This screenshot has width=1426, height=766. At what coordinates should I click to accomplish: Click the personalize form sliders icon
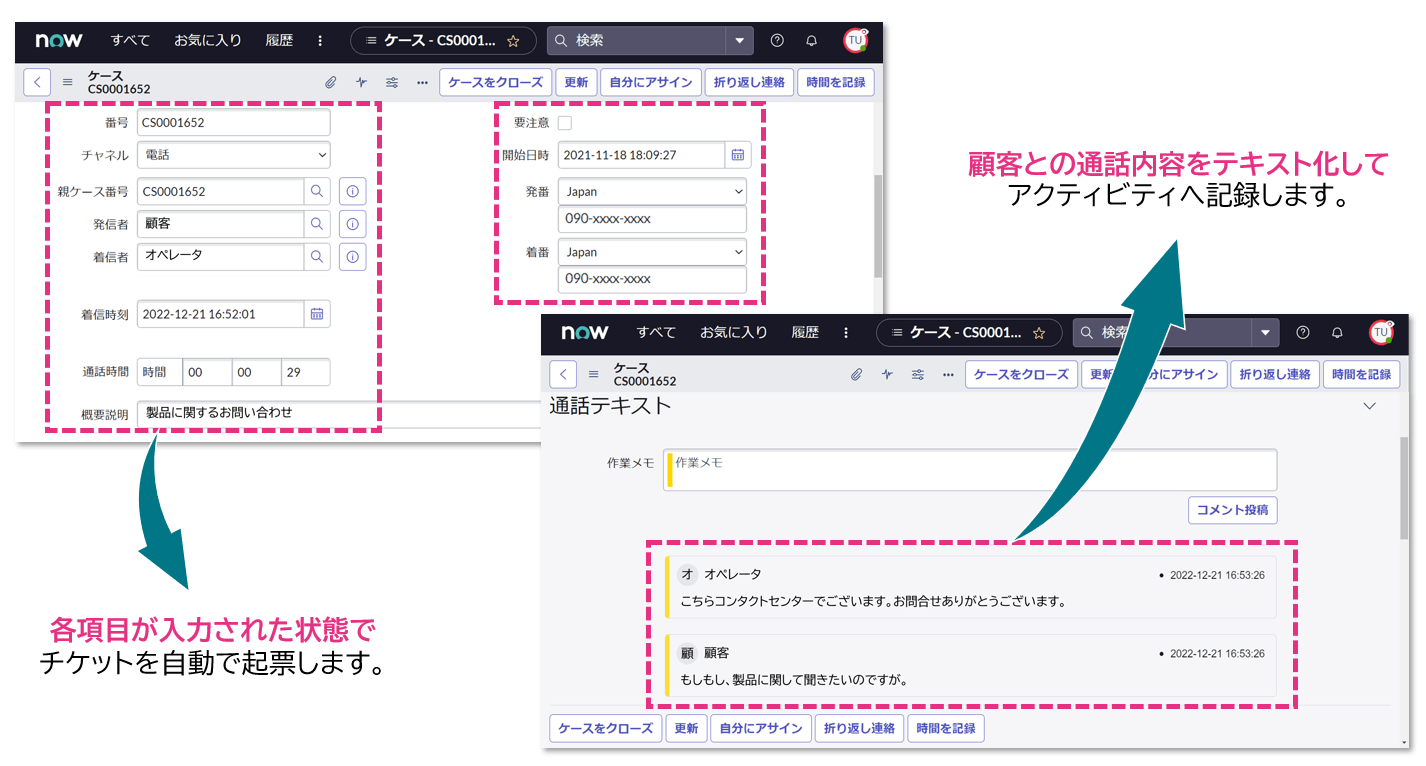click(x=391, y=82)
